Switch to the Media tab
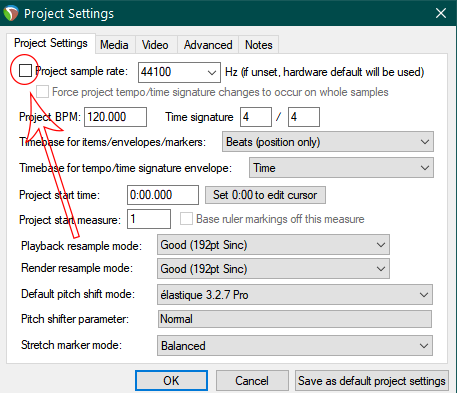Viewport: 457px width, 393px height. (x=115, y=45)
